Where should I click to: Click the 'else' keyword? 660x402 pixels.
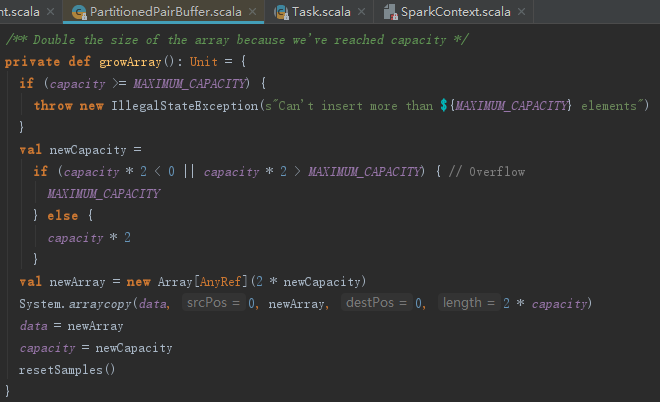(63, 216)
